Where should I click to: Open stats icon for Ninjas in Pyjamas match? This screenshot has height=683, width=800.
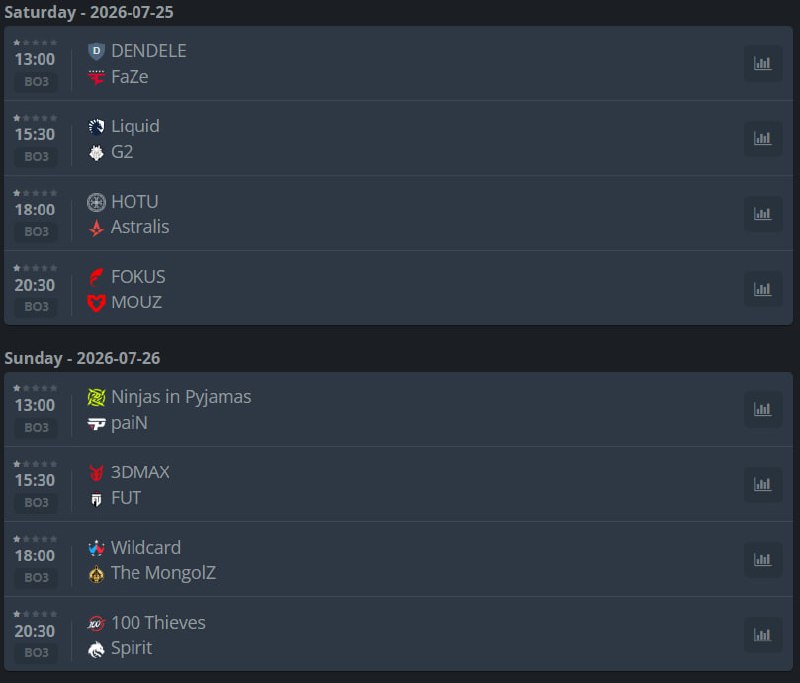pos(763,409)
